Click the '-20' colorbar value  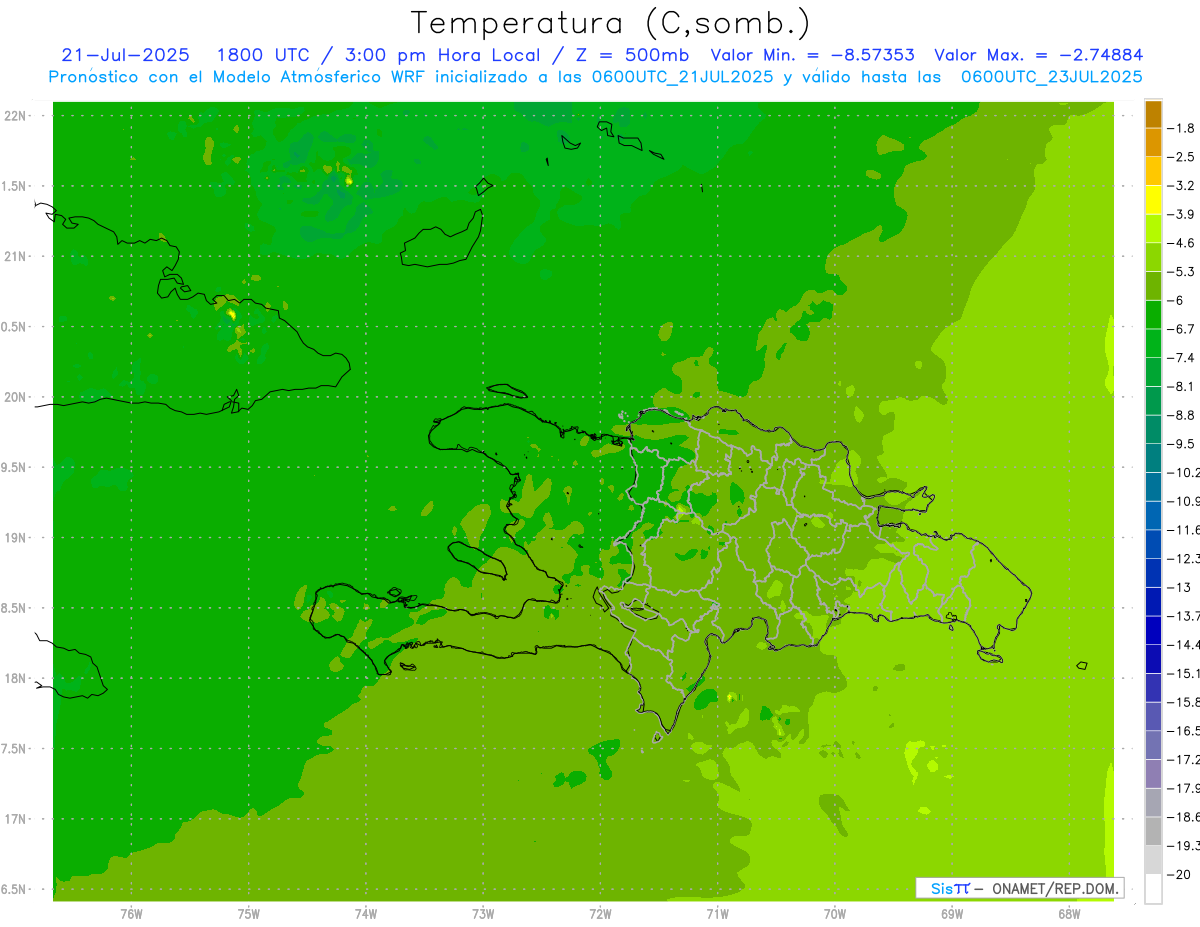[1179, 874]
